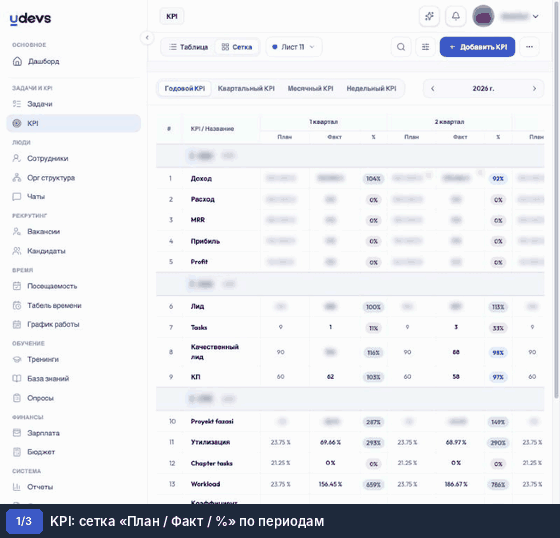
Task: Open Задачи in the sidebar
Action: [40, 104]
